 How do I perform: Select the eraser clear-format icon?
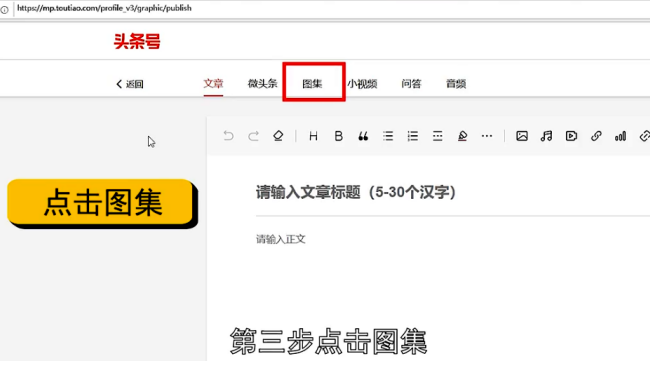click(278, 136)
